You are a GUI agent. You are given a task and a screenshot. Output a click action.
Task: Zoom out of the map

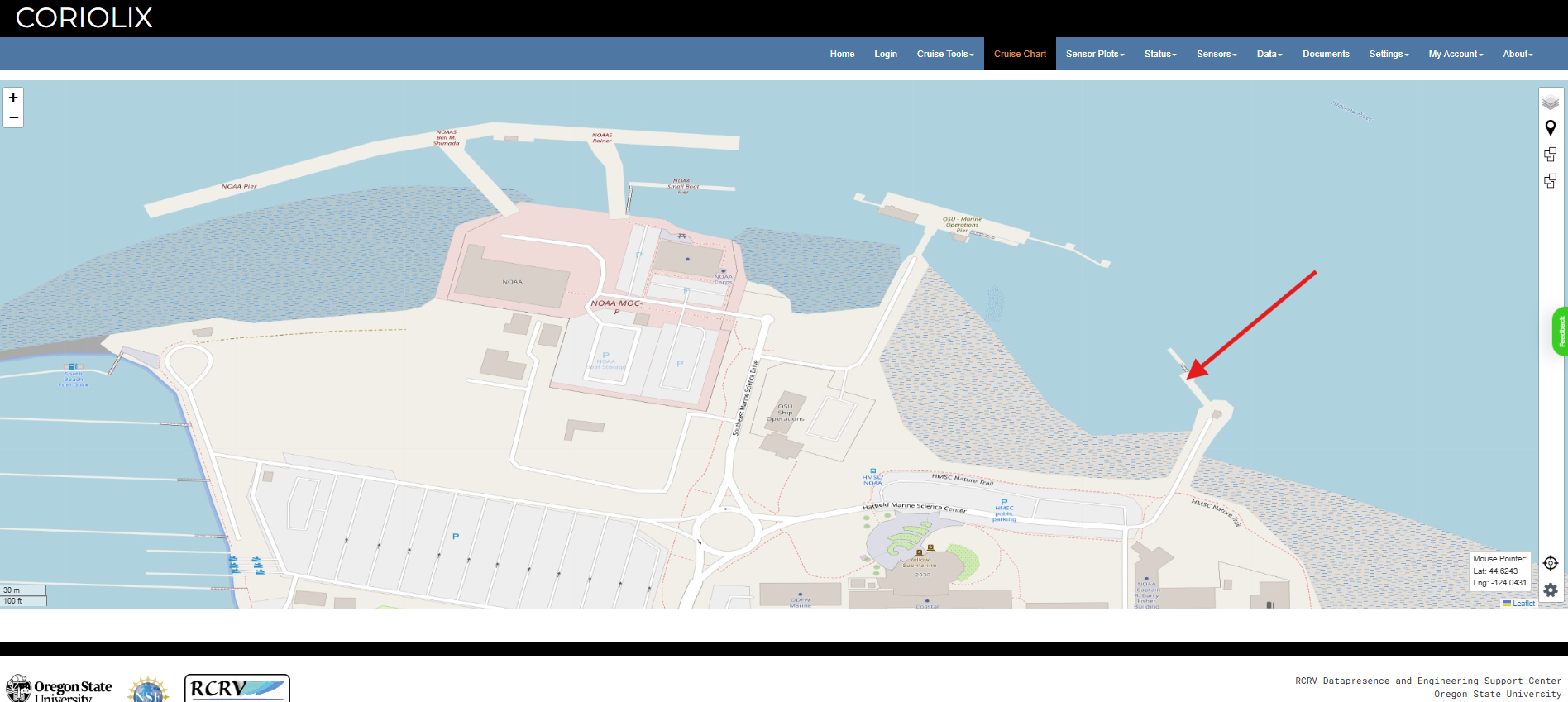coord(13,117)
